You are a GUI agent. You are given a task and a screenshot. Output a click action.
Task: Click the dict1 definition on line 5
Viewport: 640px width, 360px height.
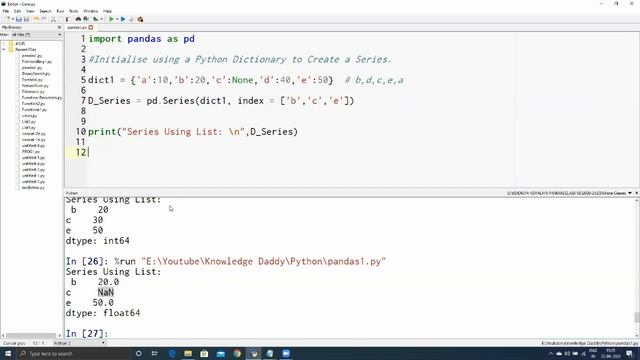click(211, 80)
